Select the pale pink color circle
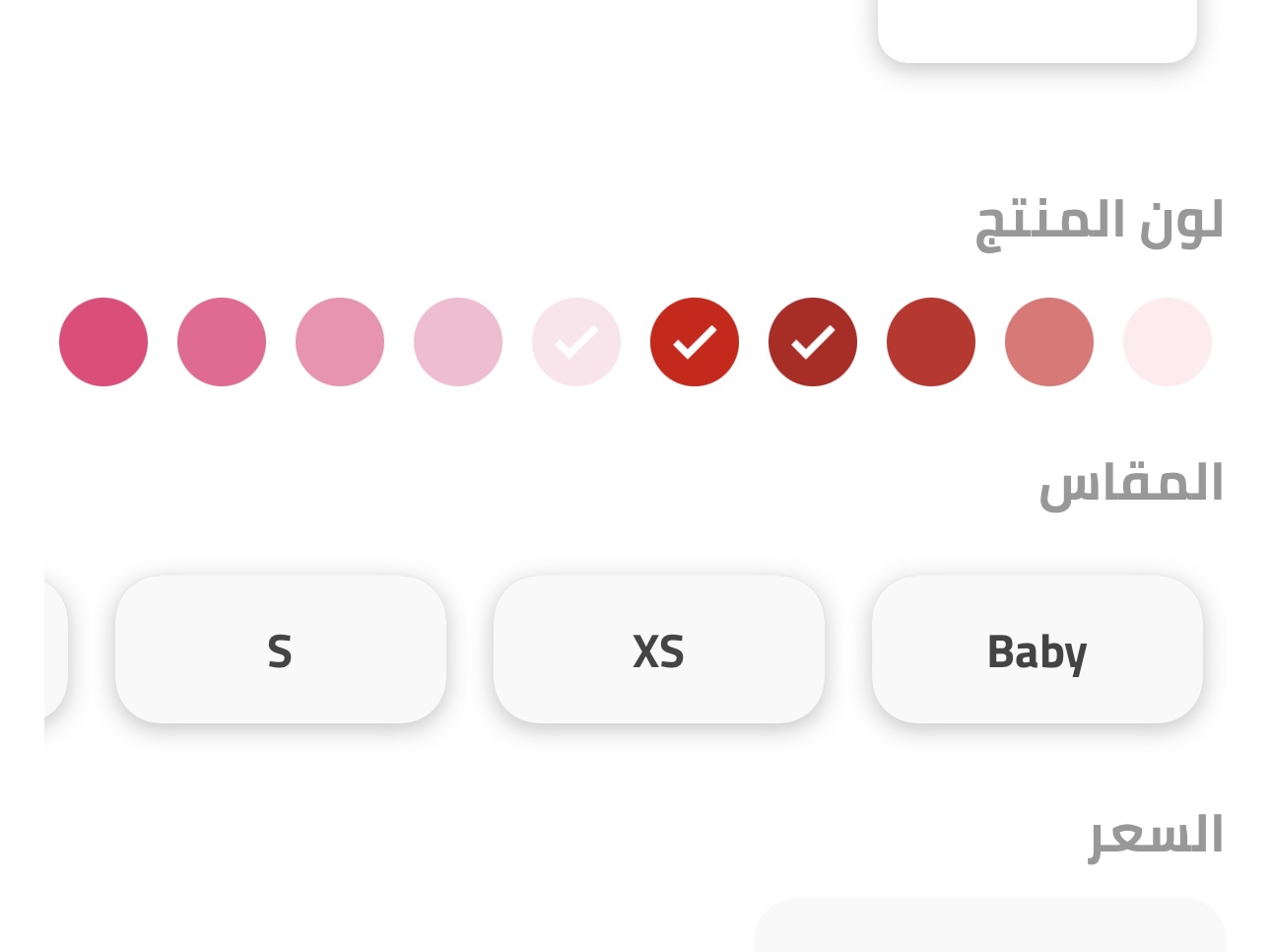Screen dimensions: 1271x952 click(x=458, y=342)
